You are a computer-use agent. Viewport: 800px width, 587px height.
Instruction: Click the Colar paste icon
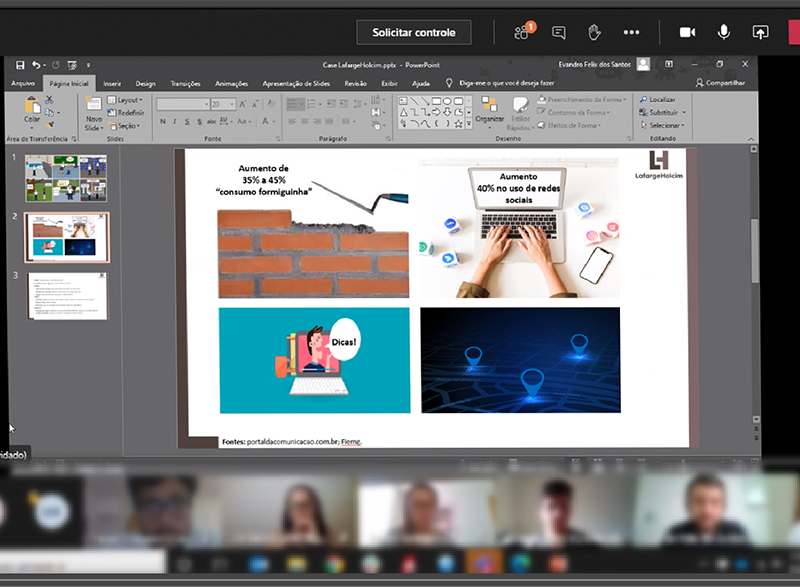[32, 106]
